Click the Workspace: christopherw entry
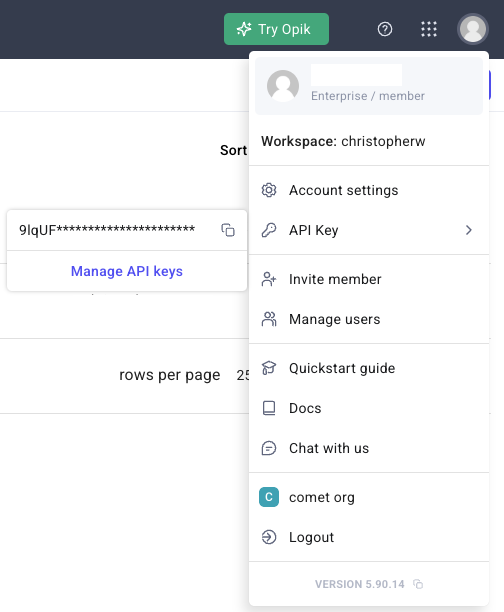The width and height of the screenshot is (504, 612). click(x=343, y=141)
